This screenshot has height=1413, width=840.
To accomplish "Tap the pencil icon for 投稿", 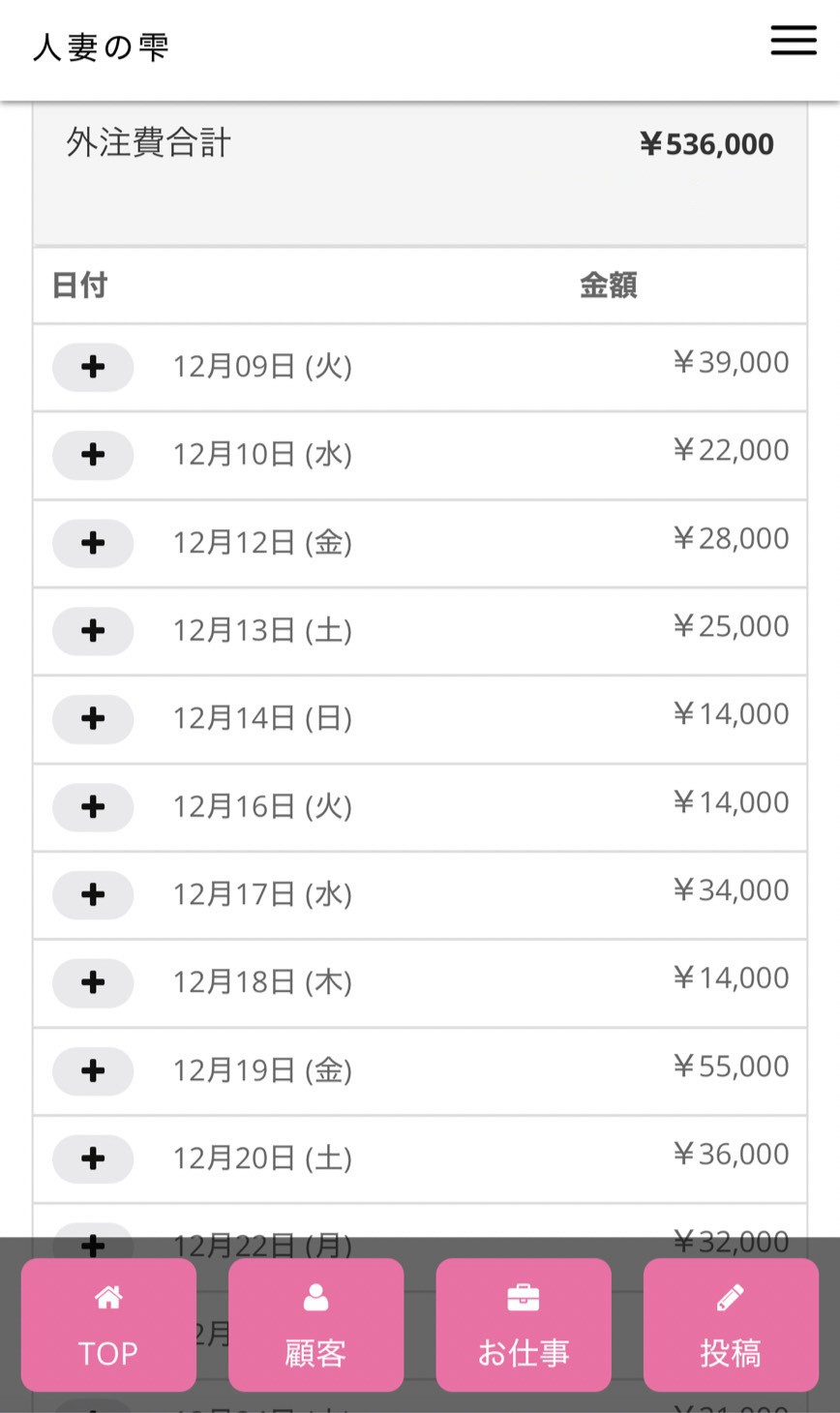I will [x=731, y=1298].
